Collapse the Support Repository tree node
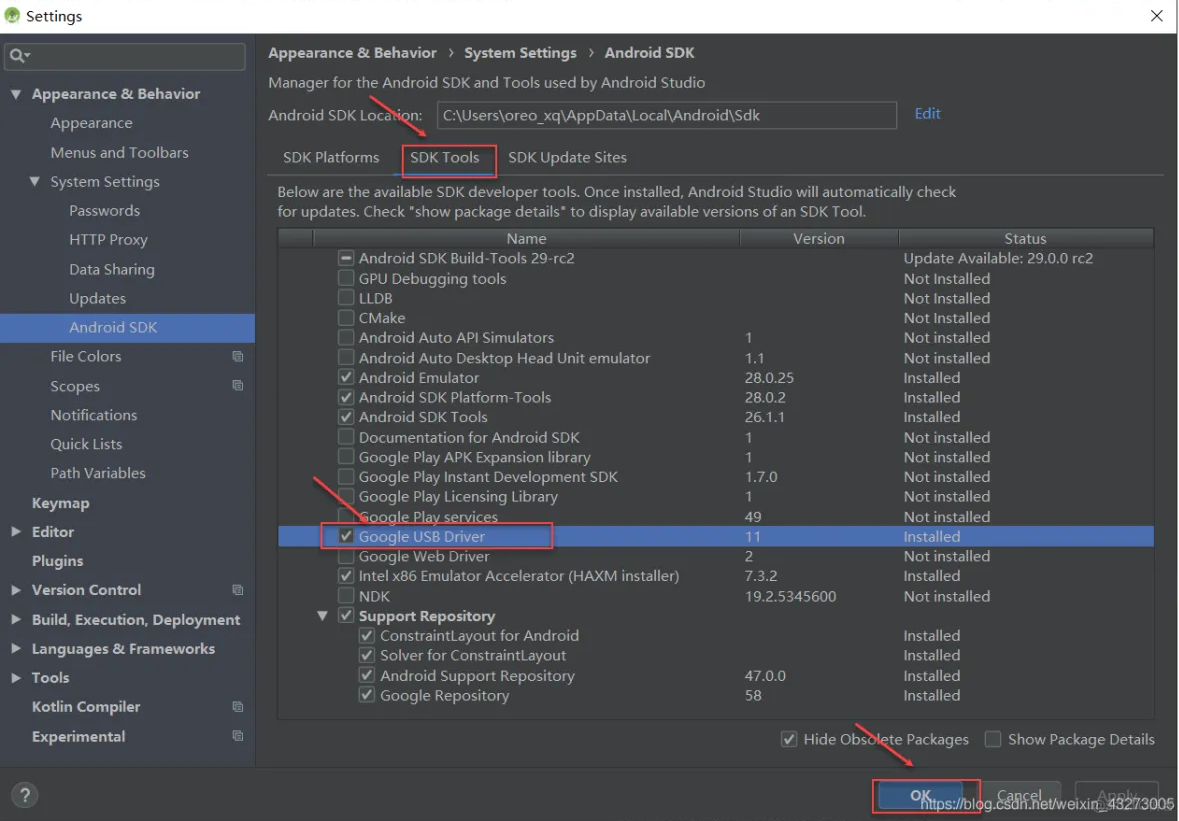Viewport: 1179px width, 821px height. (322, 616)
